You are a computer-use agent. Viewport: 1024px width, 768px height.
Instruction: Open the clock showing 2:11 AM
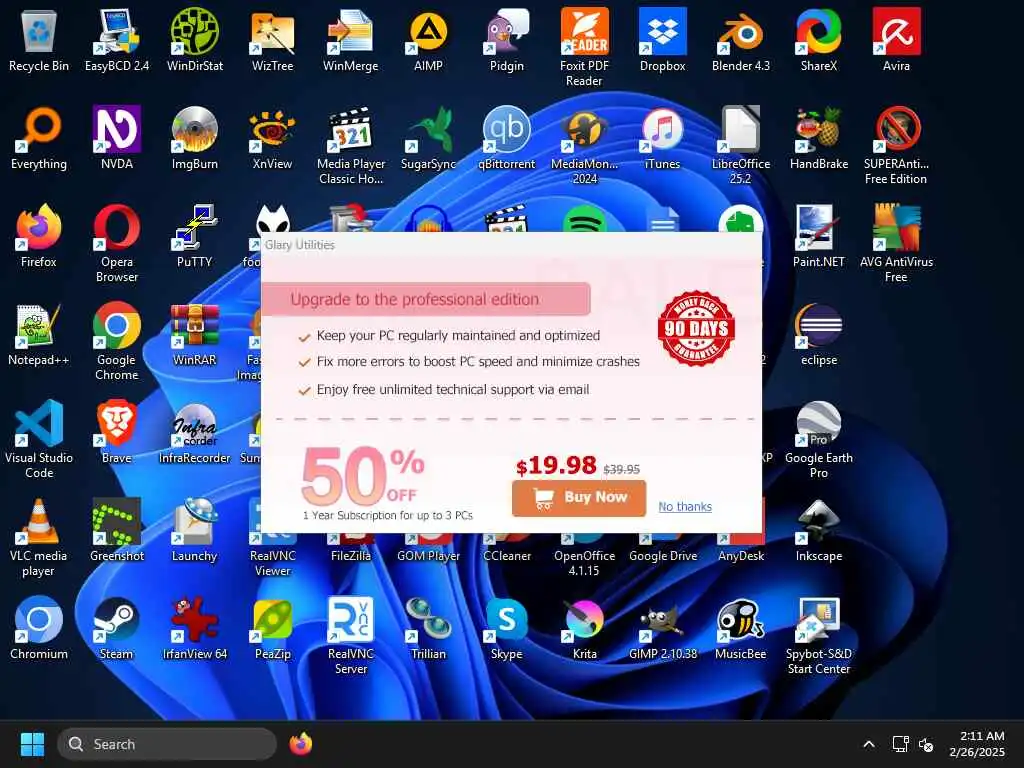coord(977,744)
